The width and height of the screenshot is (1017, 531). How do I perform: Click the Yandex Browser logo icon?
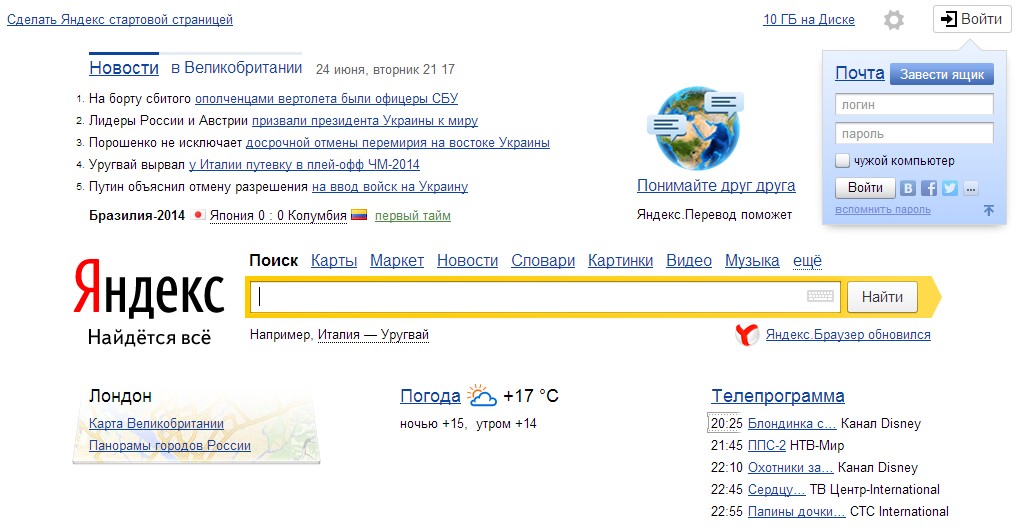point(747,335)
